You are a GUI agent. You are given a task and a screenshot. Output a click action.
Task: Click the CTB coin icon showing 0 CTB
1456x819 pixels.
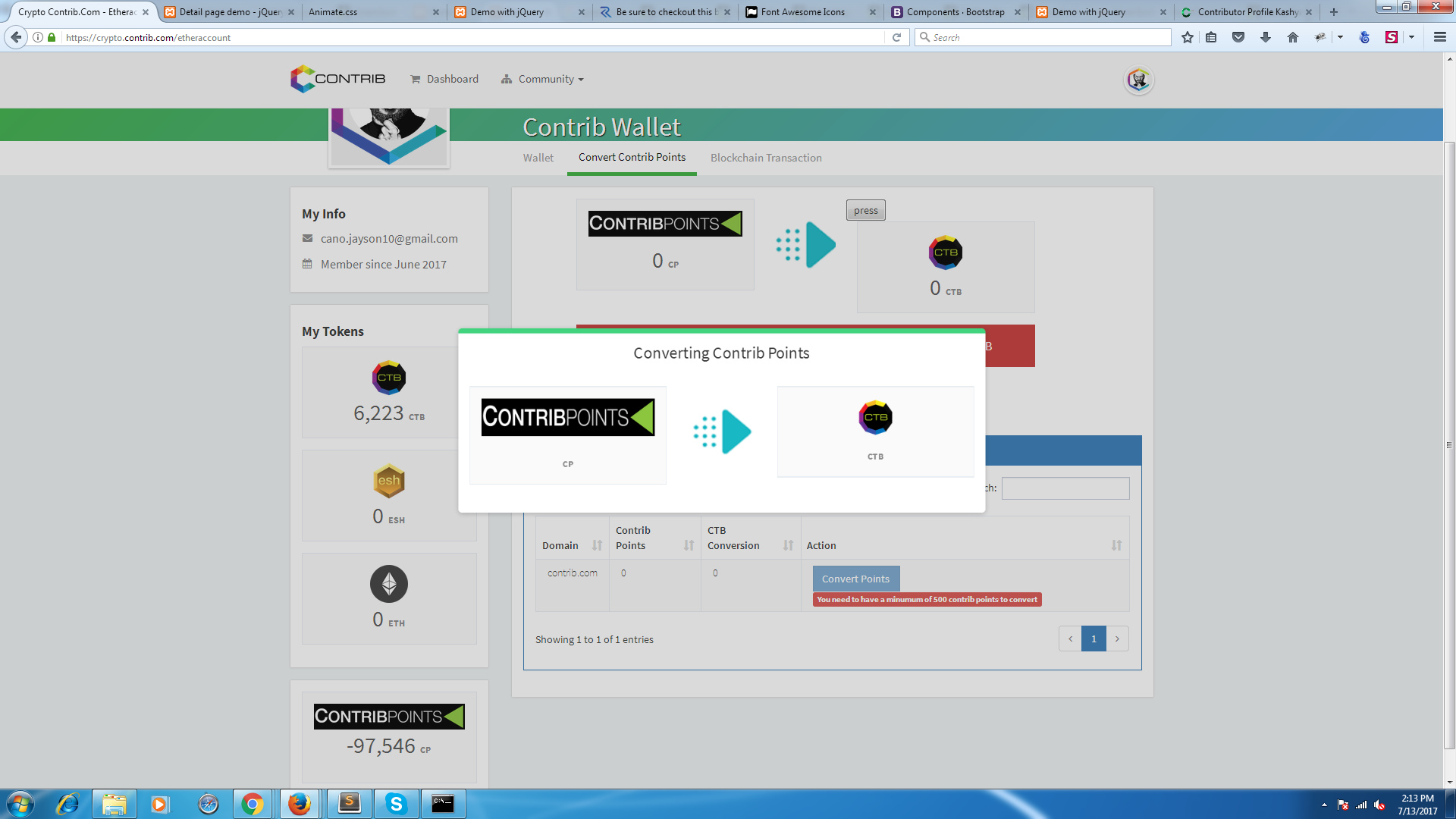pyautogui.click(x=946, y=253)
